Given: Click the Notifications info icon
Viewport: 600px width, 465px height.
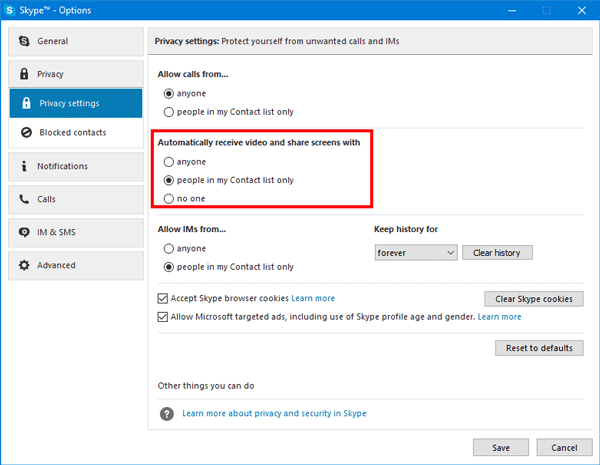Looking at the screenshot, I should [x=24, y=166].
